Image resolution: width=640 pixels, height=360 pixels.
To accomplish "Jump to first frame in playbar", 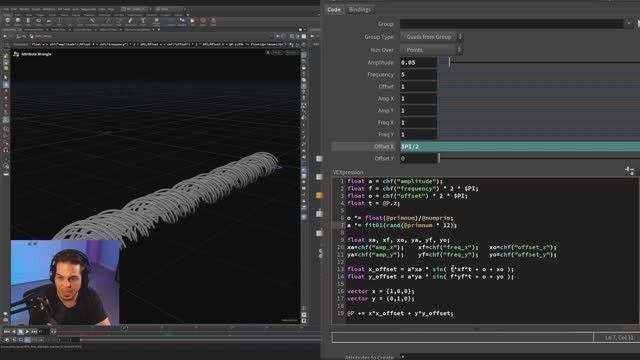I will [7, 332].
